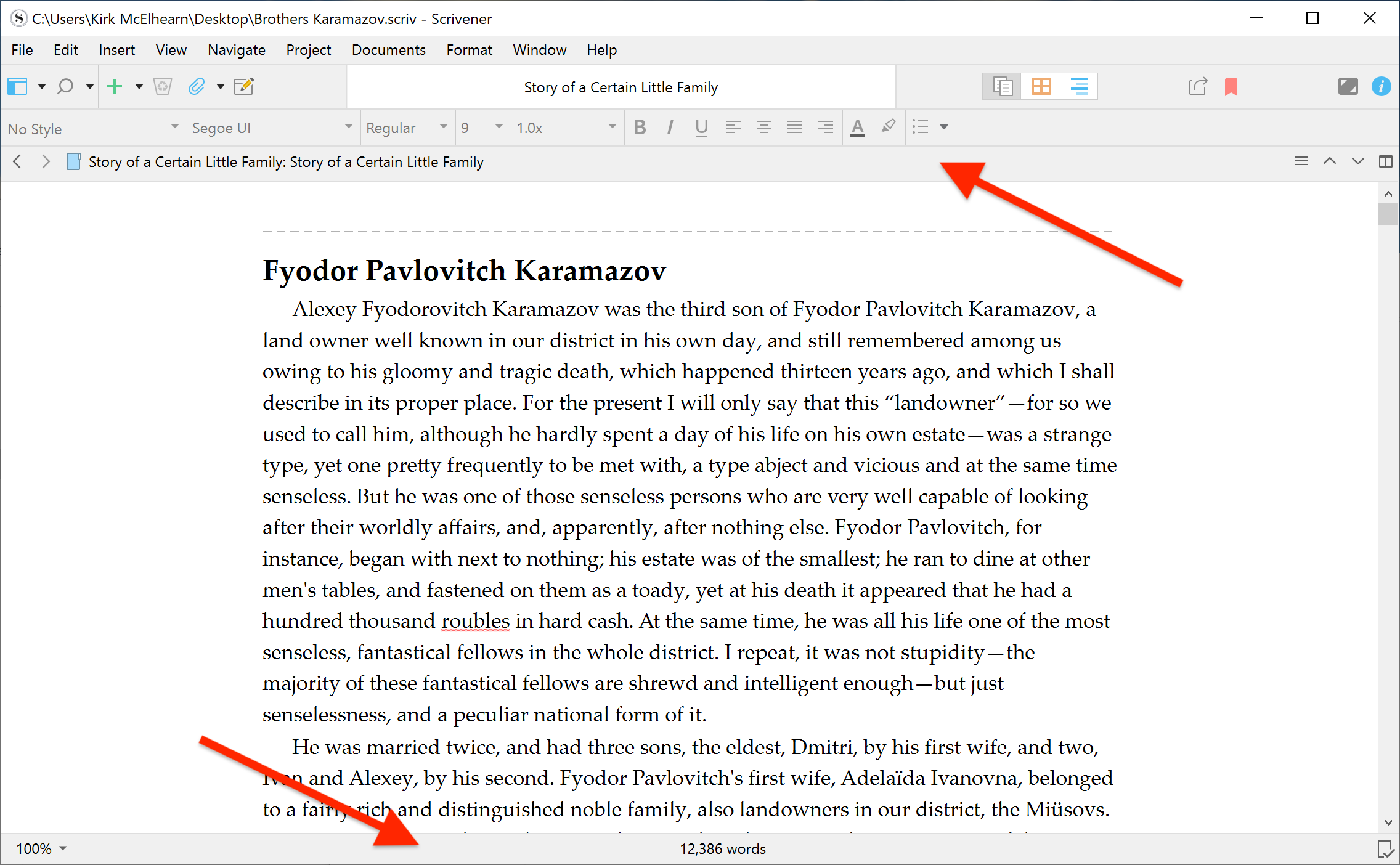Enter Composition Mode icon
This screenshot has height=865, width=1400.
pyautogui.click(x=1348, y=87)
